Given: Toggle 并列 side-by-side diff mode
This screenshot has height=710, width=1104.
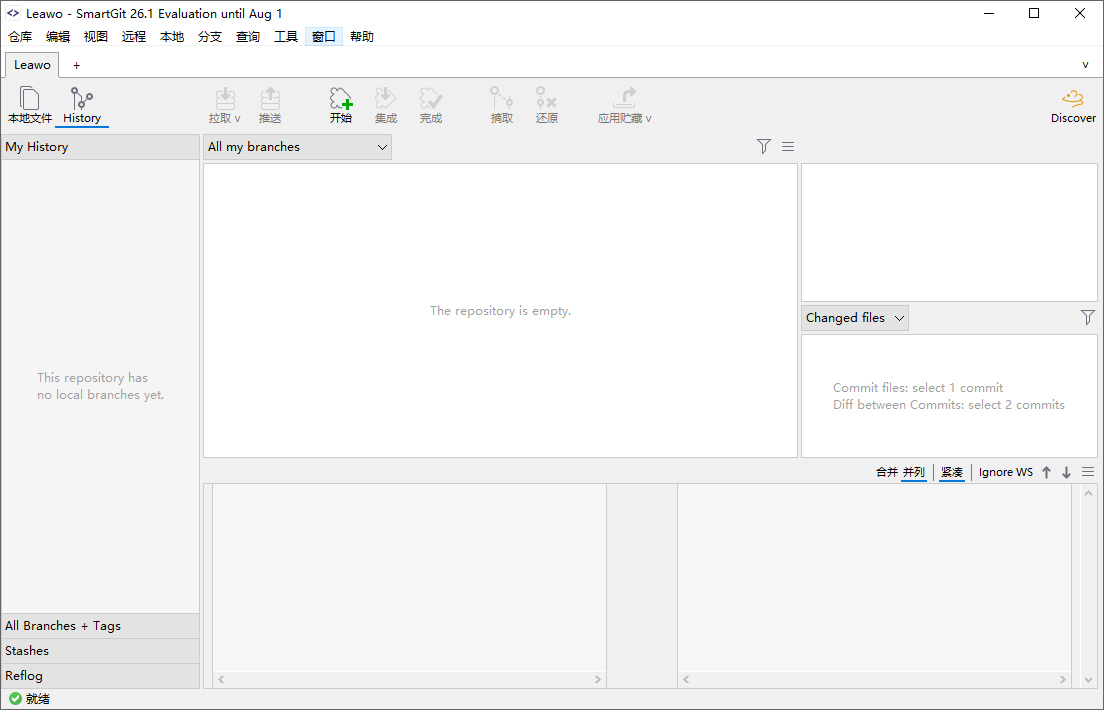Looking at the screenshot, I should pos(914,472).
